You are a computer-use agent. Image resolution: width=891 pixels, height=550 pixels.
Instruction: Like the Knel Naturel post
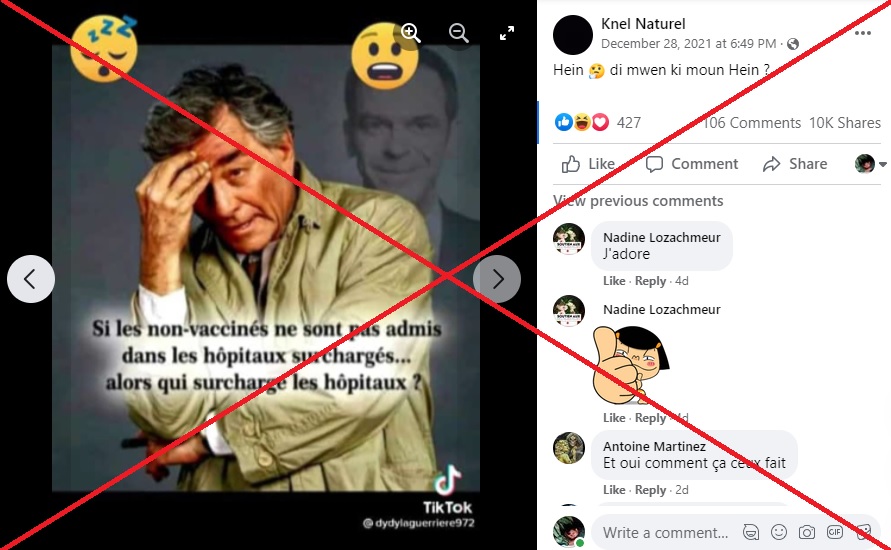(x=588, y=164)
